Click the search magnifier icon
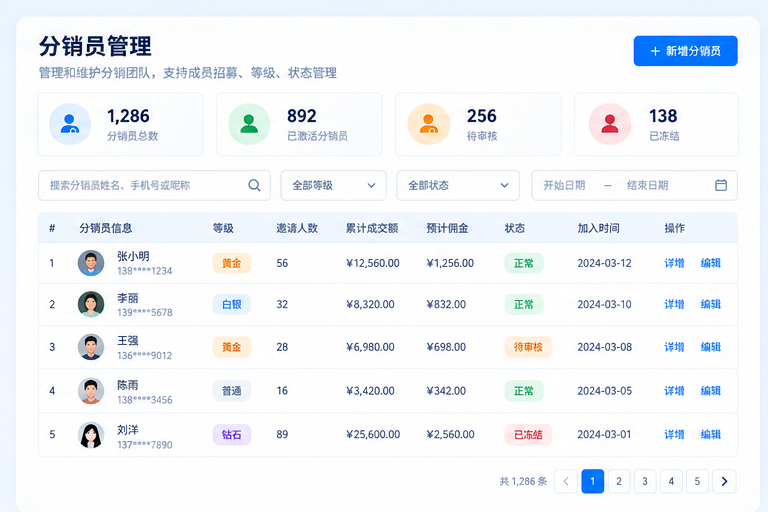 [x=254, y=185]
